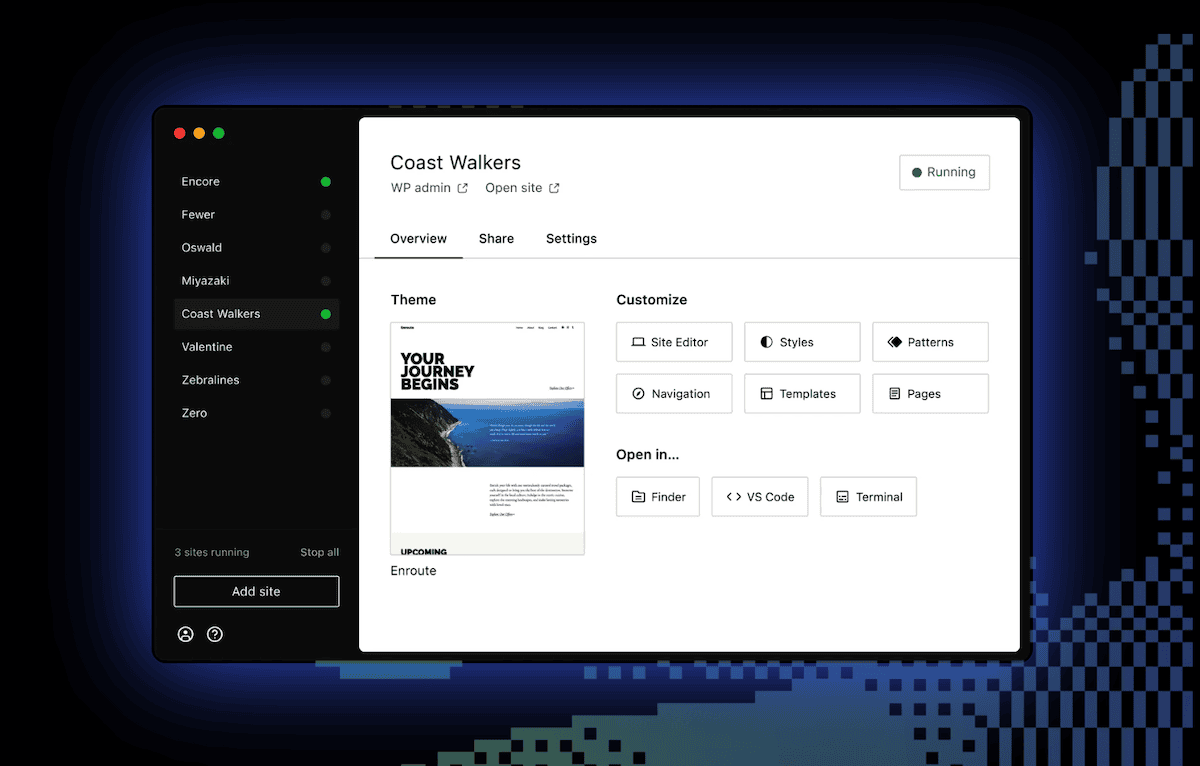Click the Theme heading
The height and width of the screenshot is (766, 1200).
[413, 300]
